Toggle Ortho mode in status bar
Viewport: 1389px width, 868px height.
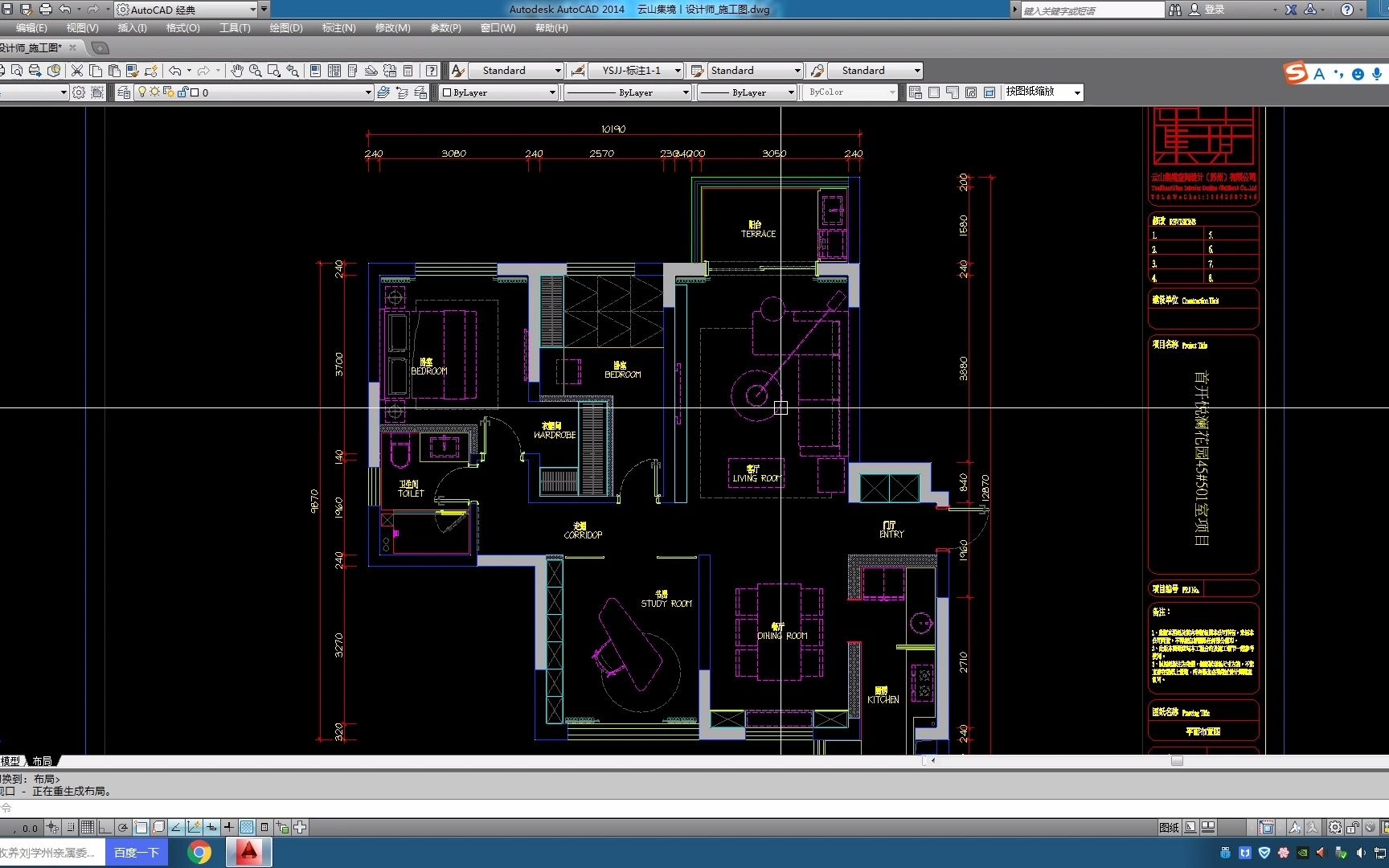(105, 827)
